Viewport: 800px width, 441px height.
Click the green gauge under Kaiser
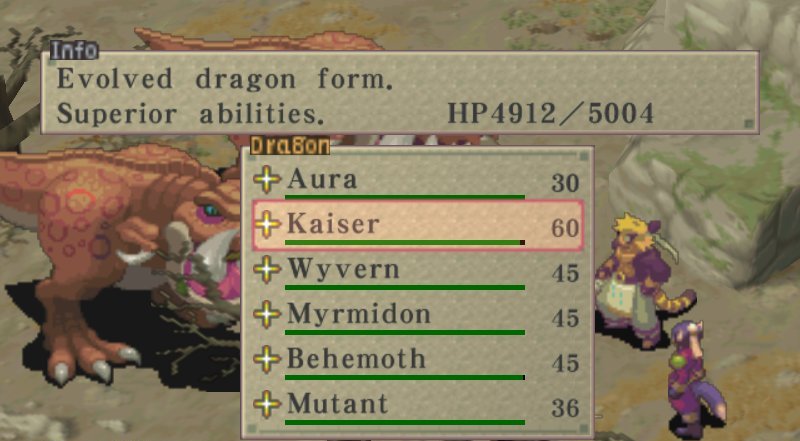tap(405, 242)
